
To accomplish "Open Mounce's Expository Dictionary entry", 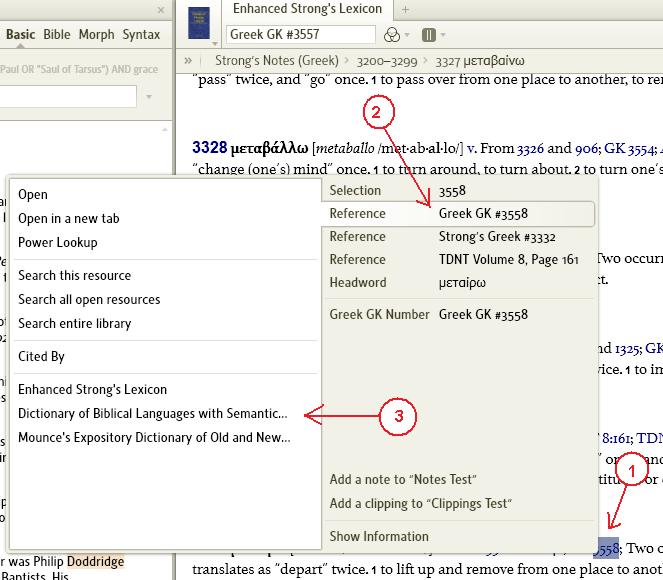I will [x=154, y=438].
